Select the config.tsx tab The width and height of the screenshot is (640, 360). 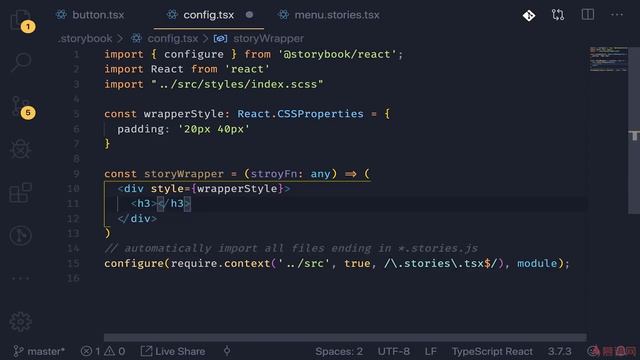(209, 15)
